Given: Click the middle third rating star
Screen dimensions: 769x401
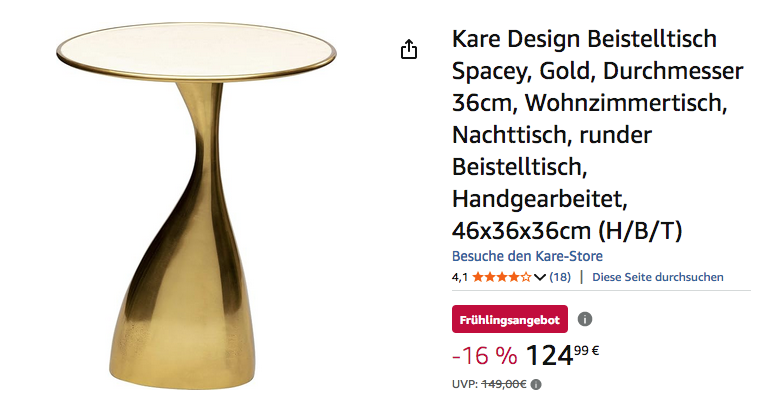Looking at the screenshot, I should (x=502, y=277).
